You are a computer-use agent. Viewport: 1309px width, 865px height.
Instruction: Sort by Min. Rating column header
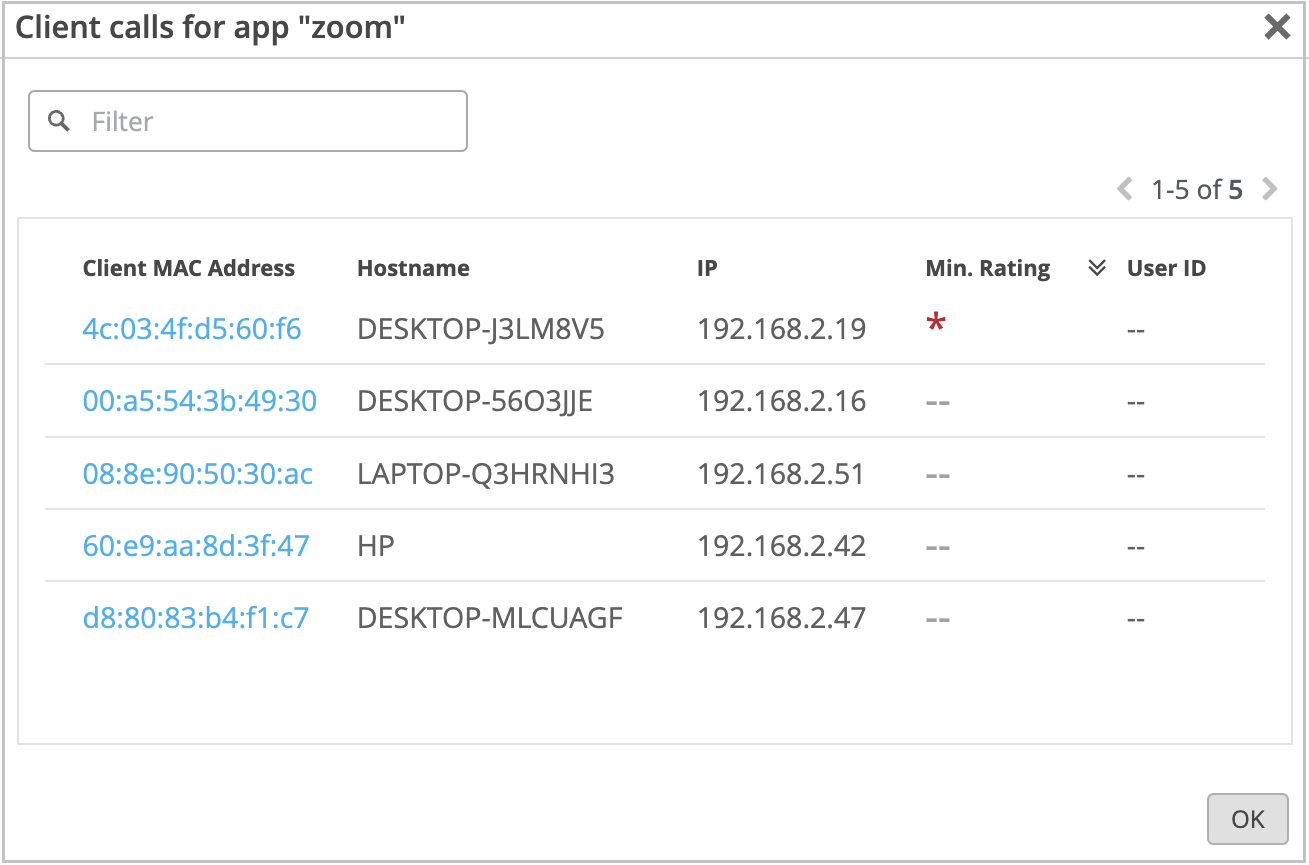point(988,268)
